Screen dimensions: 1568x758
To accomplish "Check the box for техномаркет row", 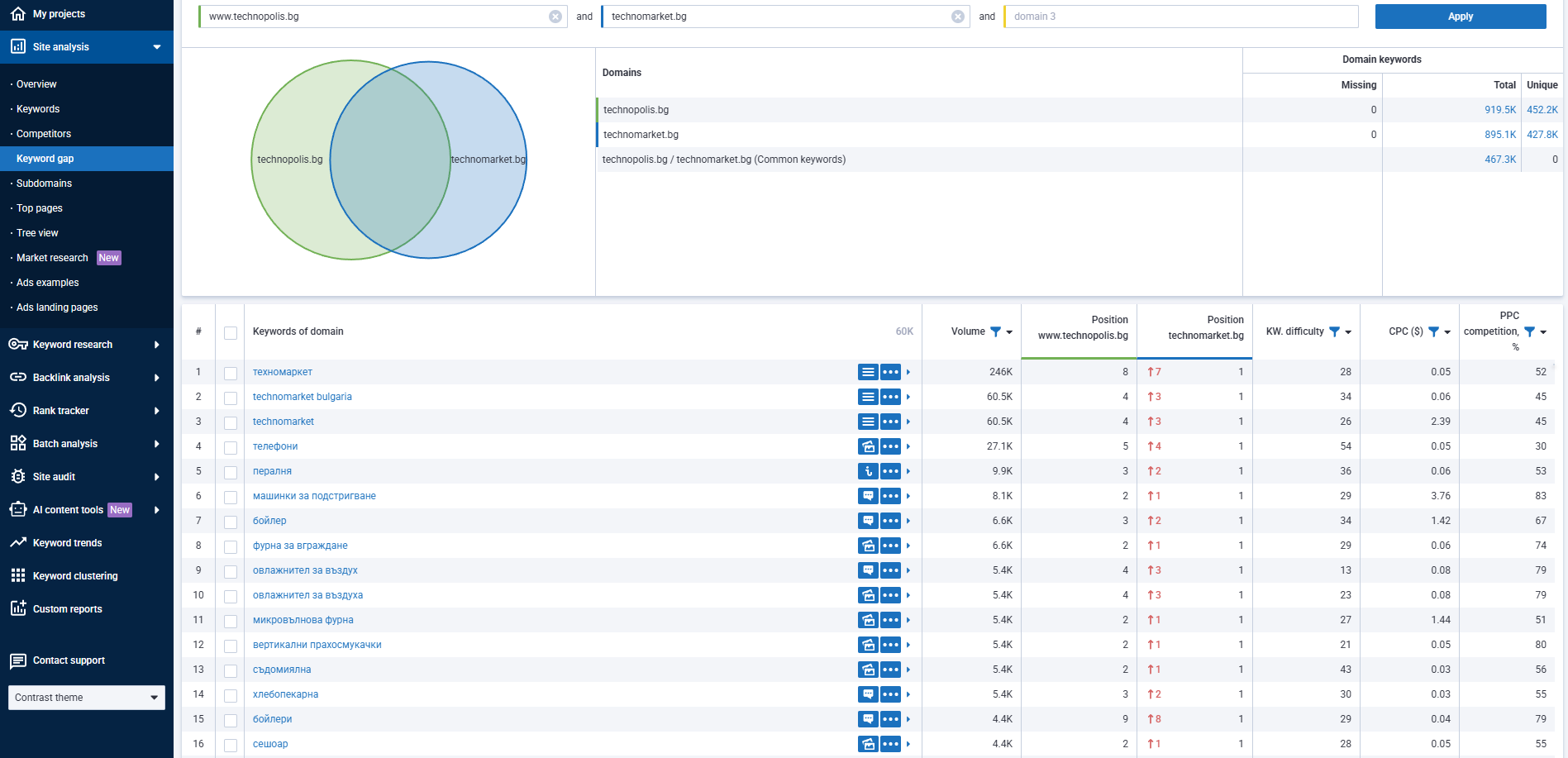I will click(231, 374).
